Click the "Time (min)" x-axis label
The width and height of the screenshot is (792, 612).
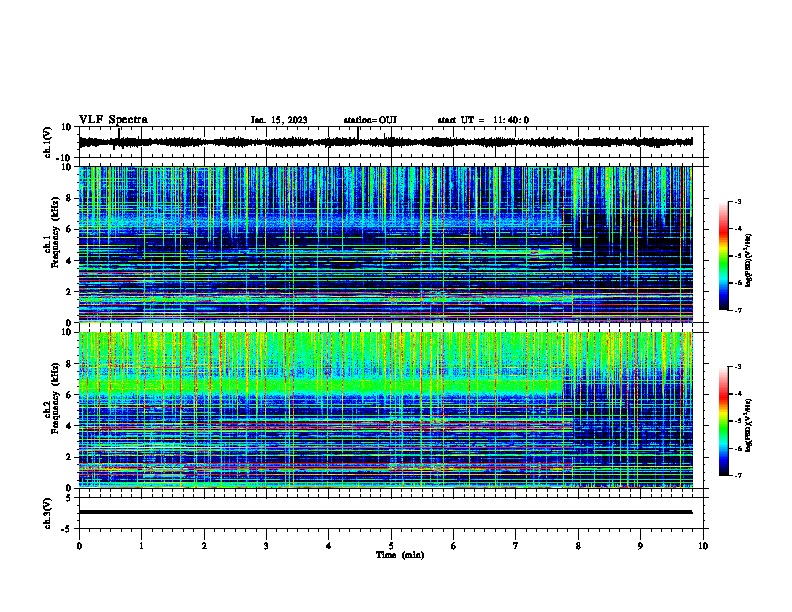click(400, 555)
